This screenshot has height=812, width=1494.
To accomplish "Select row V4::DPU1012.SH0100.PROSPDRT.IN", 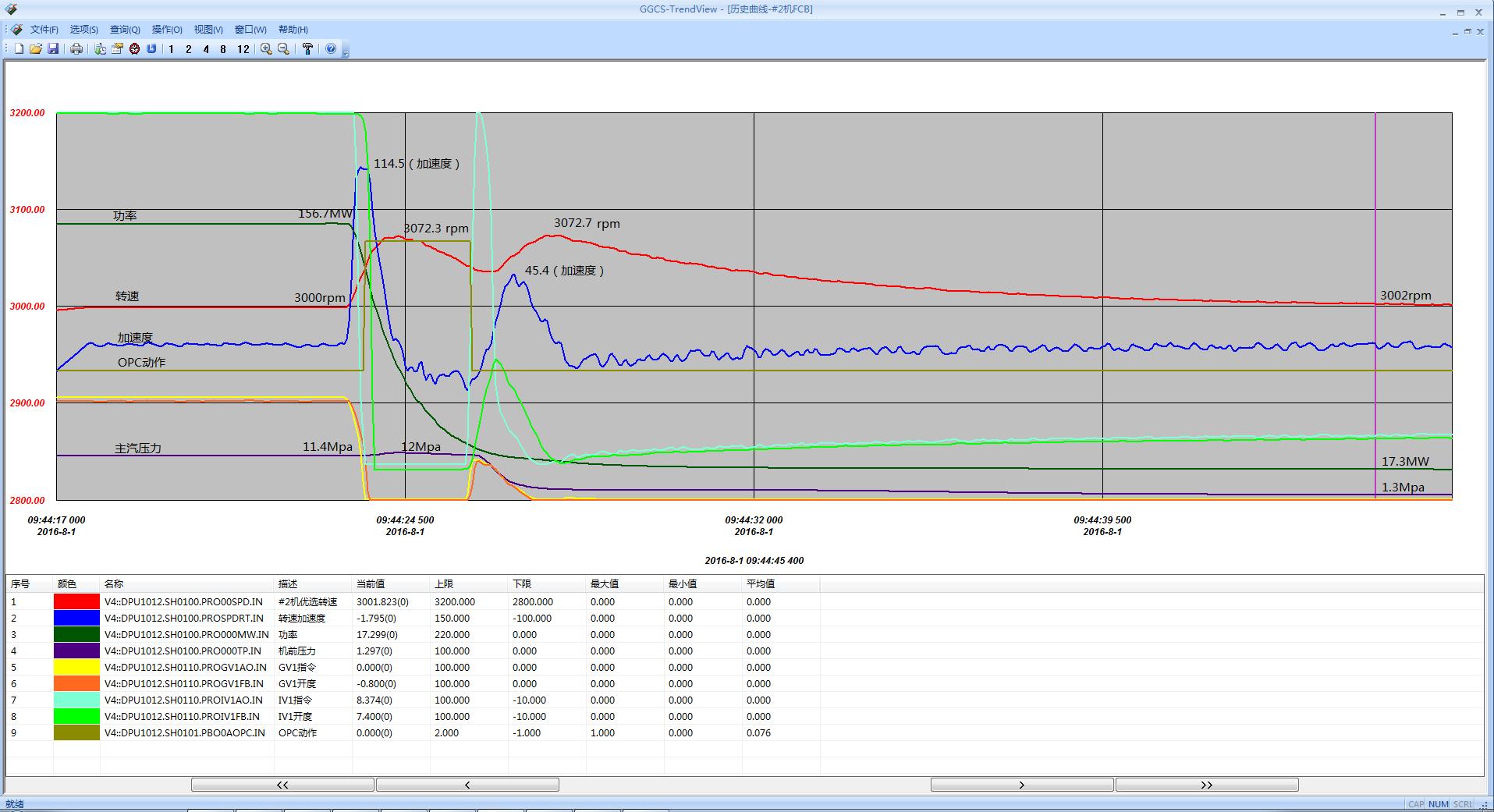I will [413, 618].
